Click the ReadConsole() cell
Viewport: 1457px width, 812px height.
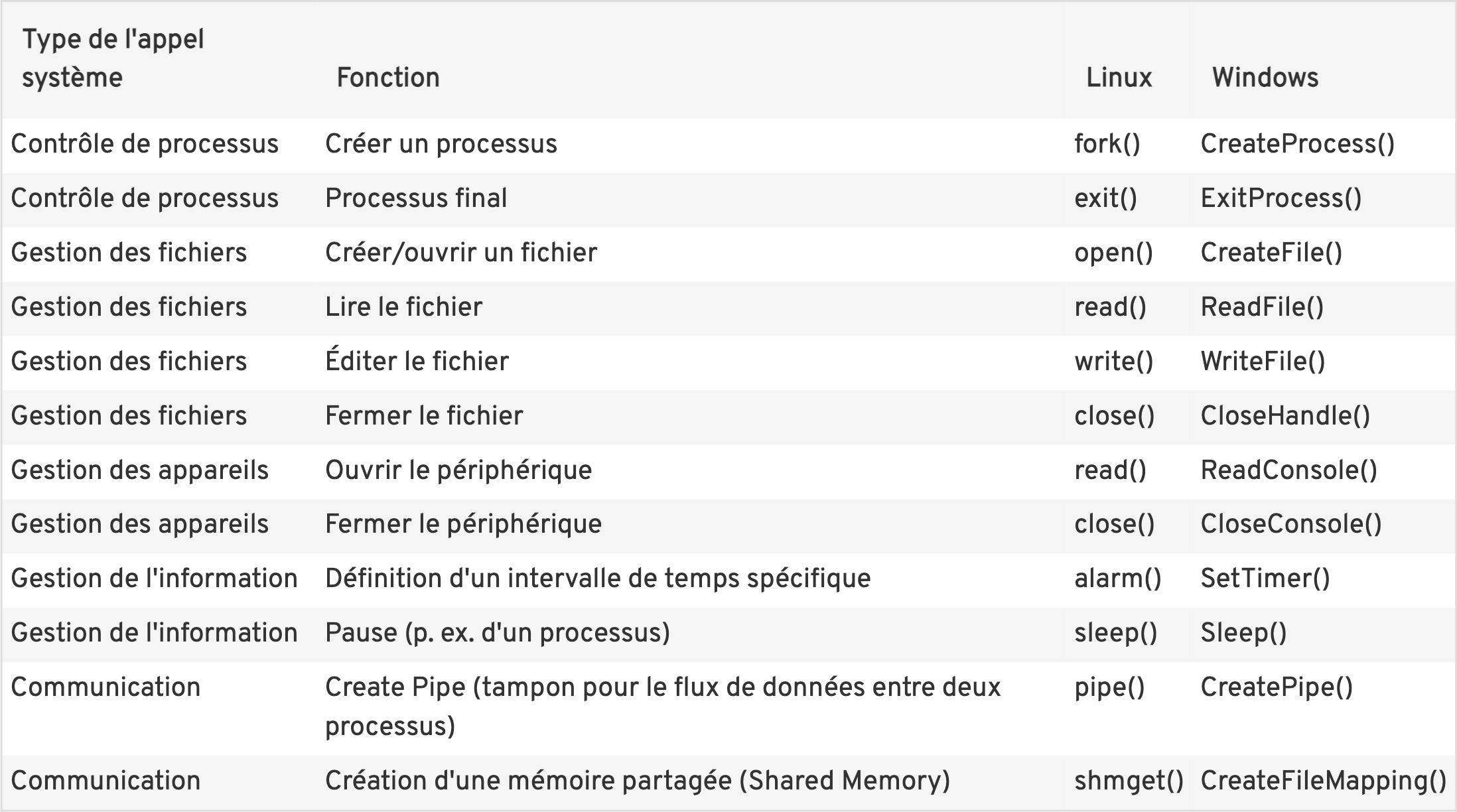[x=1289, y=470]
